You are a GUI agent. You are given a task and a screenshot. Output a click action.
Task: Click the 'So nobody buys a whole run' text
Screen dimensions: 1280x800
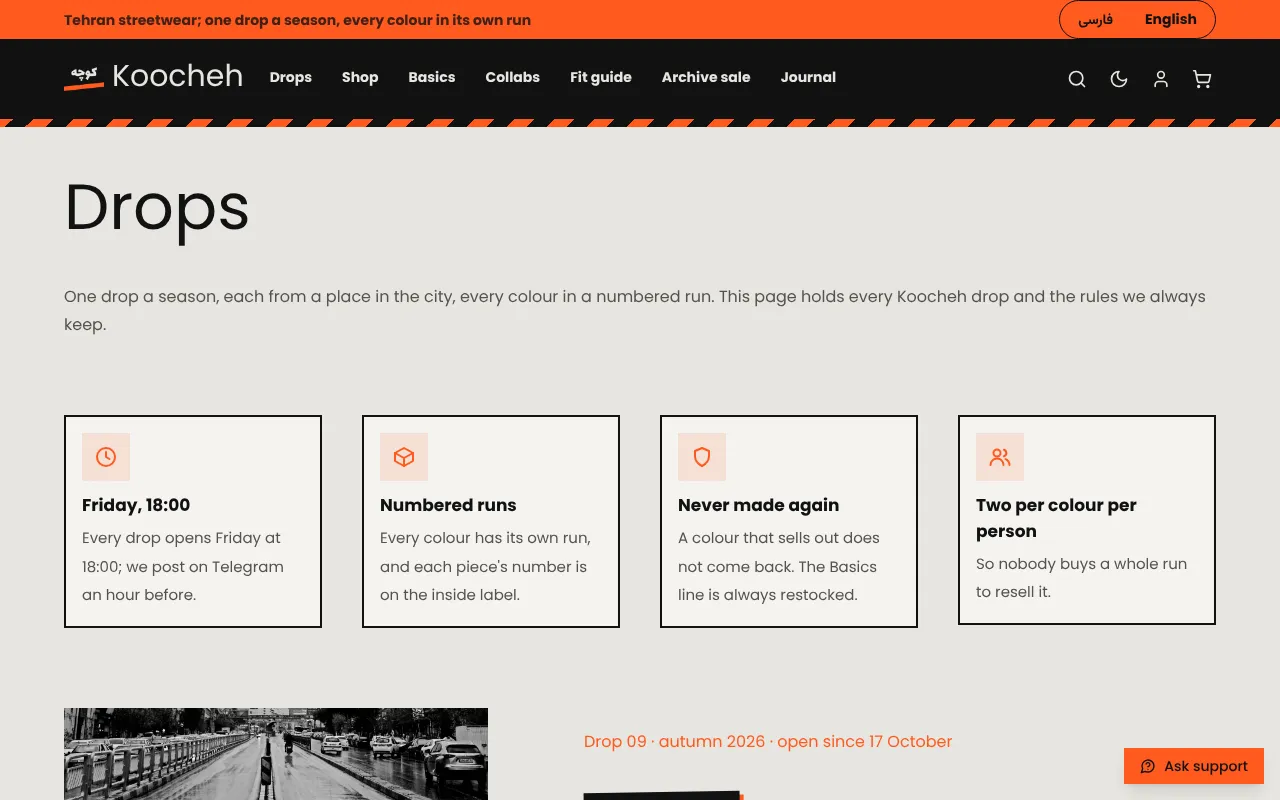[1081, 577]
